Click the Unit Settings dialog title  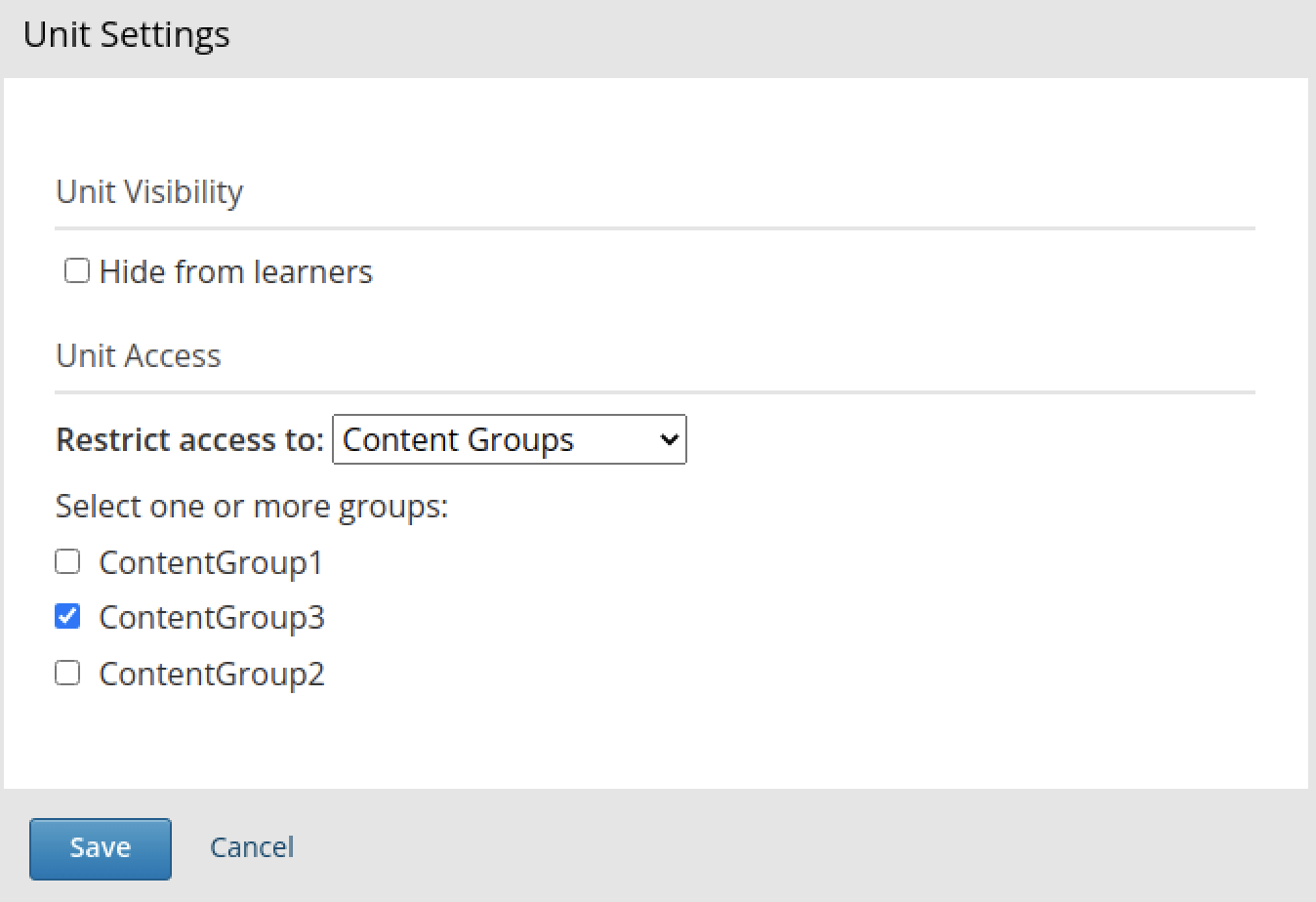(127, 35)
